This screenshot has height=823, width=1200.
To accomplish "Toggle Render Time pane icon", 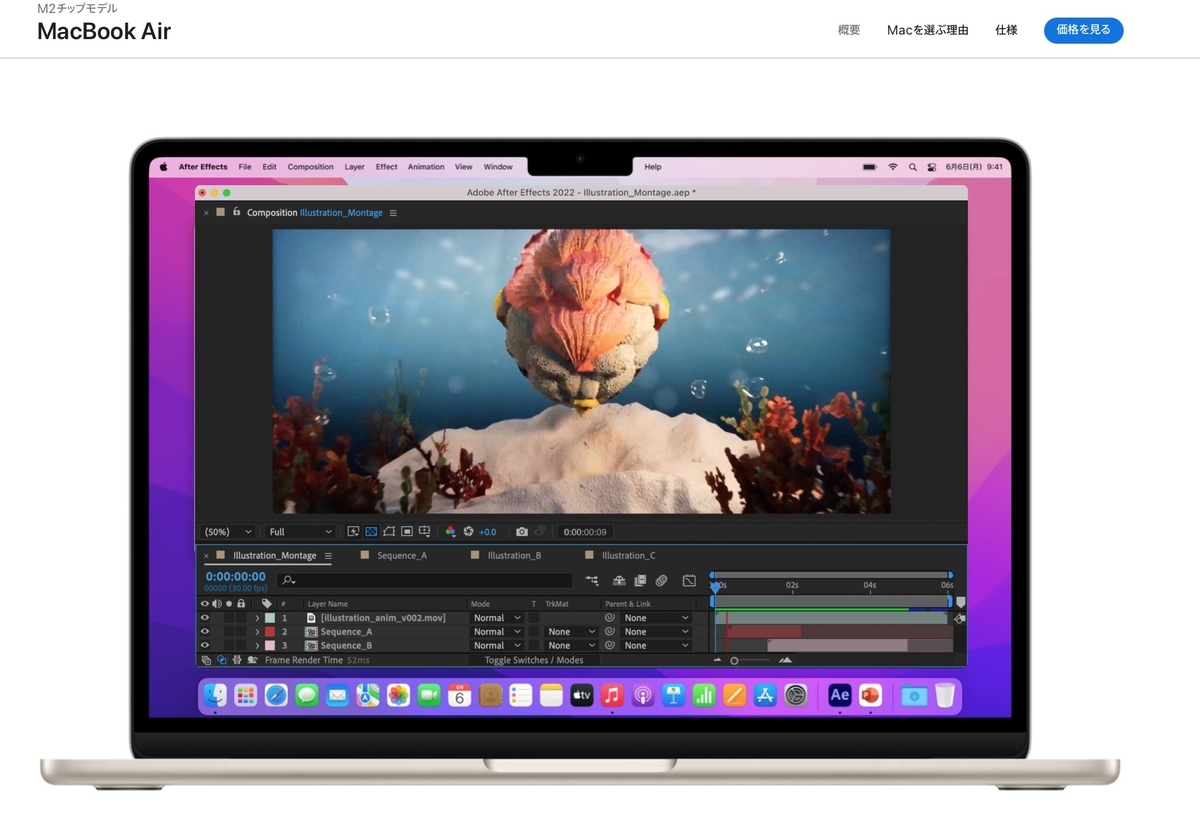I will [253, 660].
